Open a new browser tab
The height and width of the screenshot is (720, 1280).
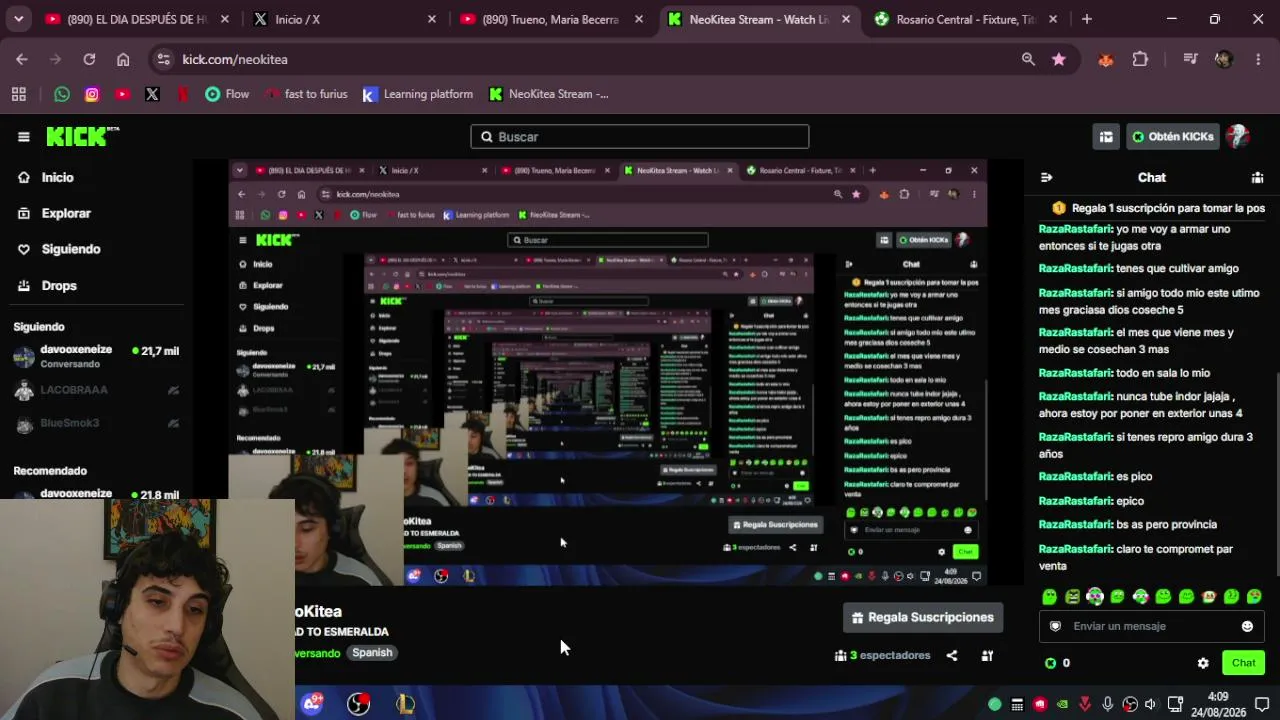(x=1087, y=19)
